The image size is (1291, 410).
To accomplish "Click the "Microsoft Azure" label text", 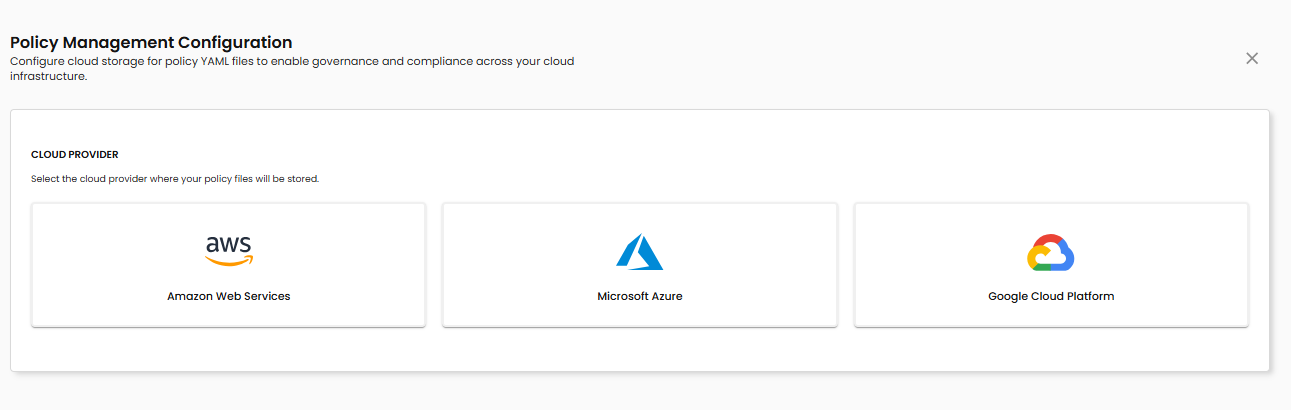I will coord(640,296).
